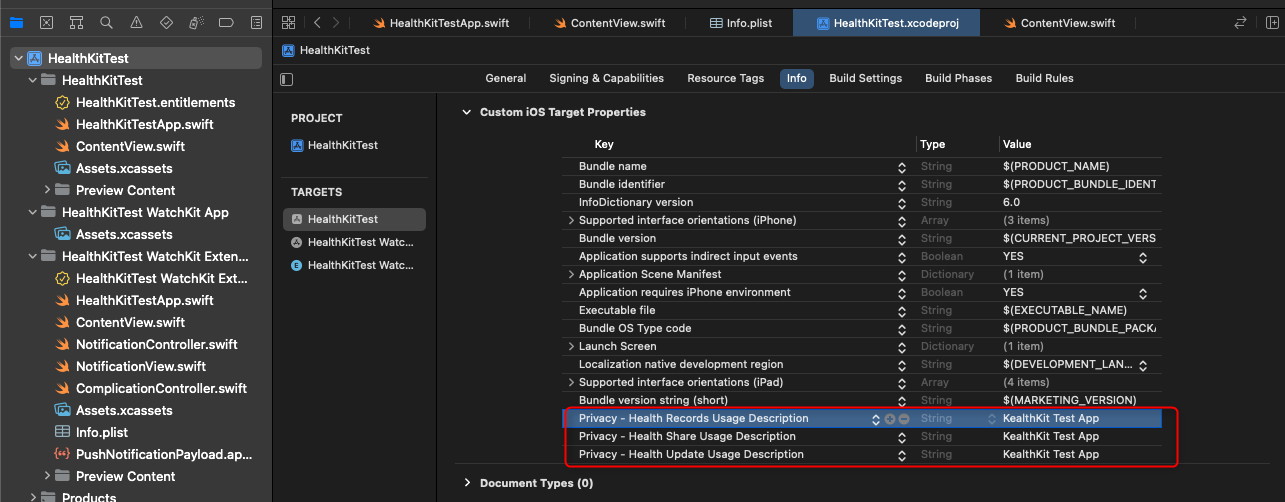Remove the Health Records Usage Description row
Image resolution: width=1285 pixels, height=502 pixels.
903,419
